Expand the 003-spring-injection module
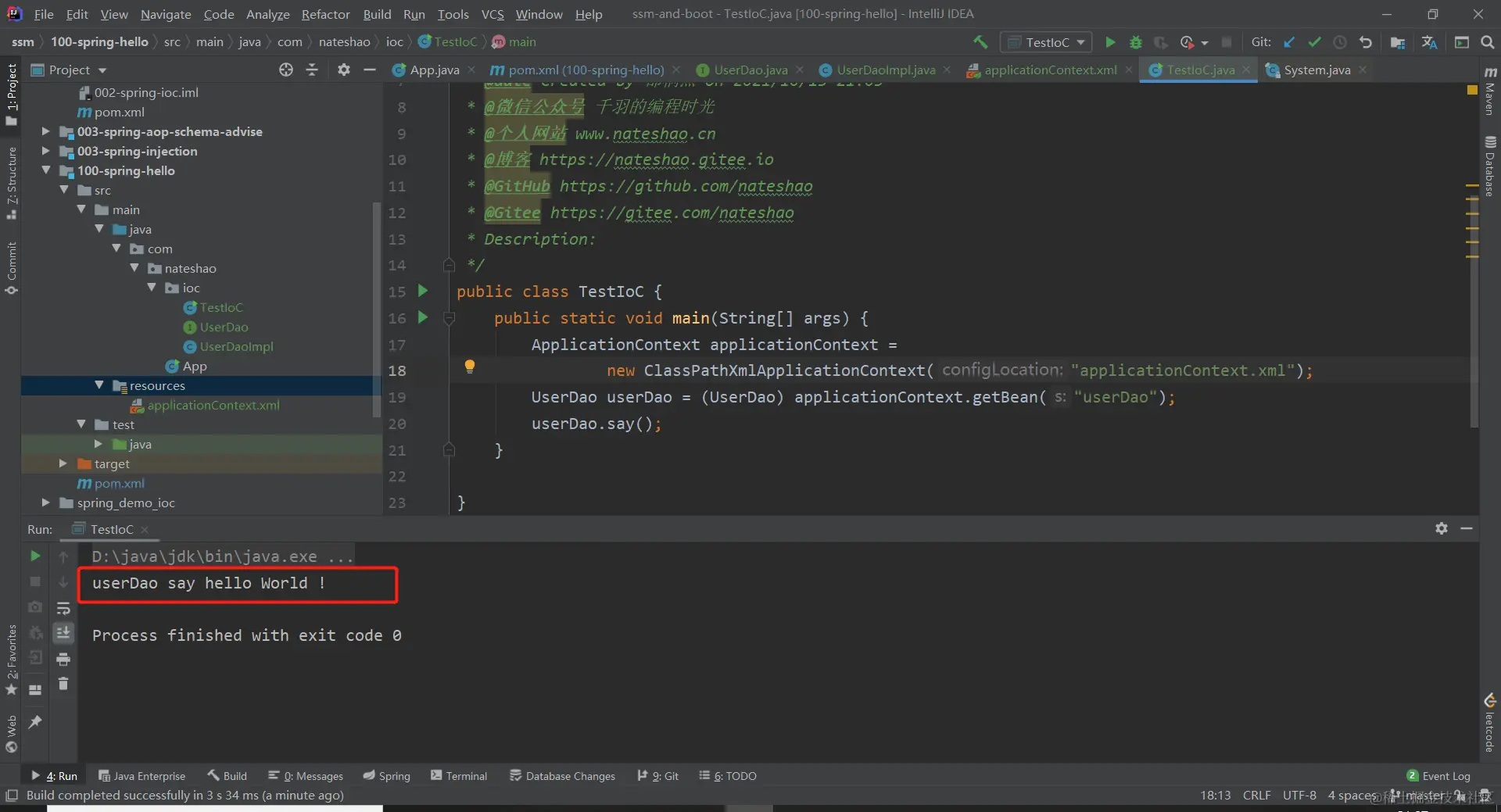The width and height of the screenshot is (1501, 812). [x=45, y=151]
